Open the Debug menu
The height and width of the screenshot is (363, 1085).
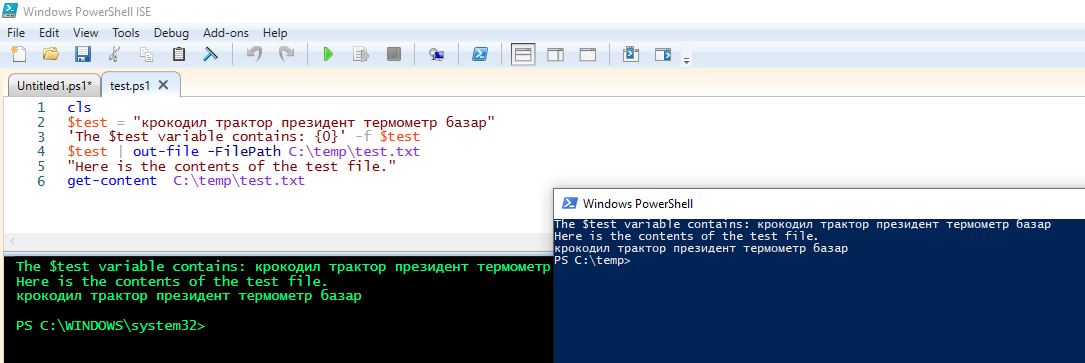pyautogui.click(x=171, y=32)
